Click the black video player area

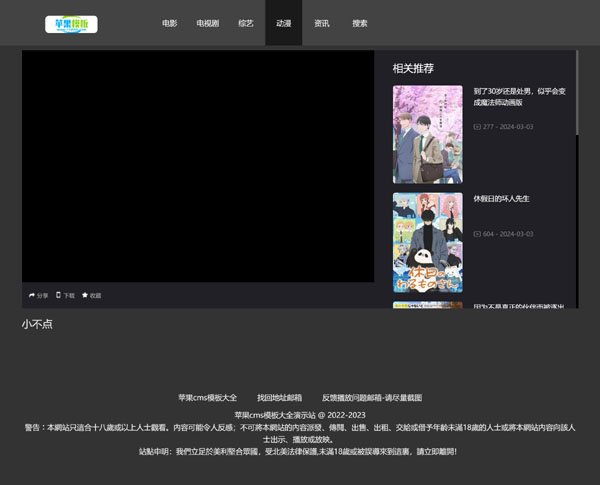(x=198, y=166)
